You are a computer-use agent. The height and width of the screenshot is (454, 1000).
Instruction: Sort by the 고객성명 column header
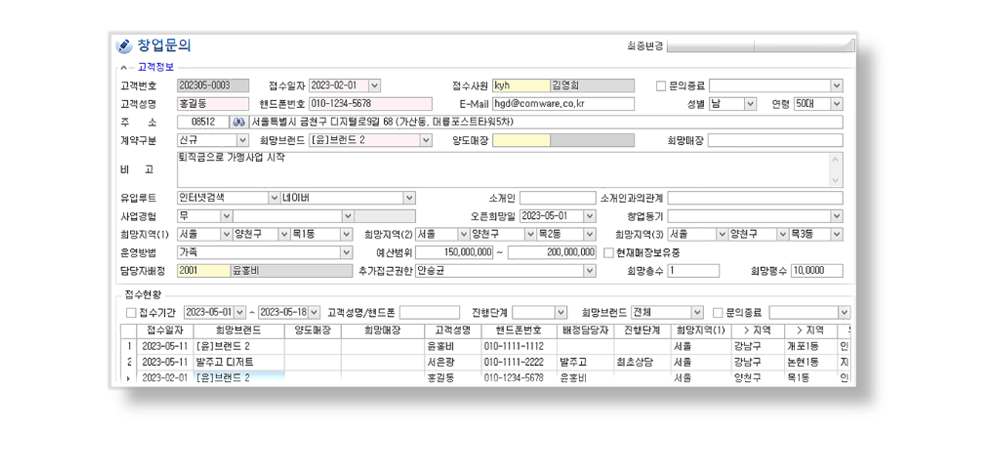(453, 330)
